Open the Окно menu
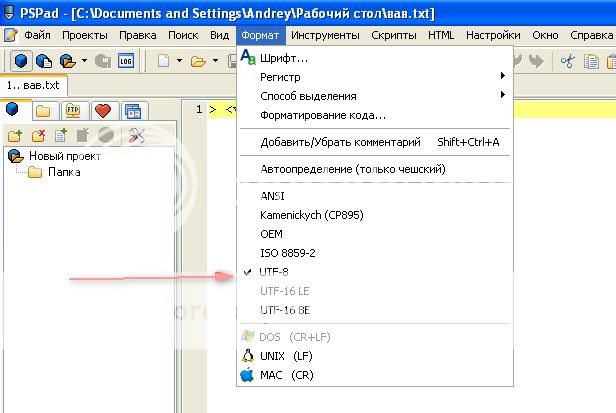This screenshot has width=616, height=413. 545,35
